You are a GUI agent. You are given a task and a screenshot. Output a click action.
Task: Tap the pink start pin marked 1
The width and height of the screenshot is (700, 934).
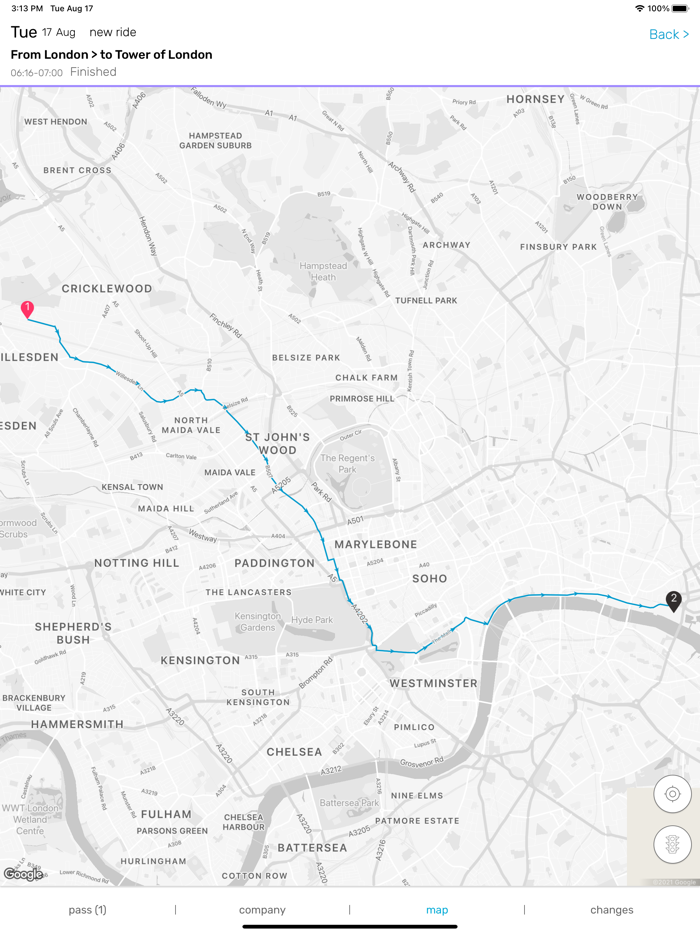click(x=27, y=310)
